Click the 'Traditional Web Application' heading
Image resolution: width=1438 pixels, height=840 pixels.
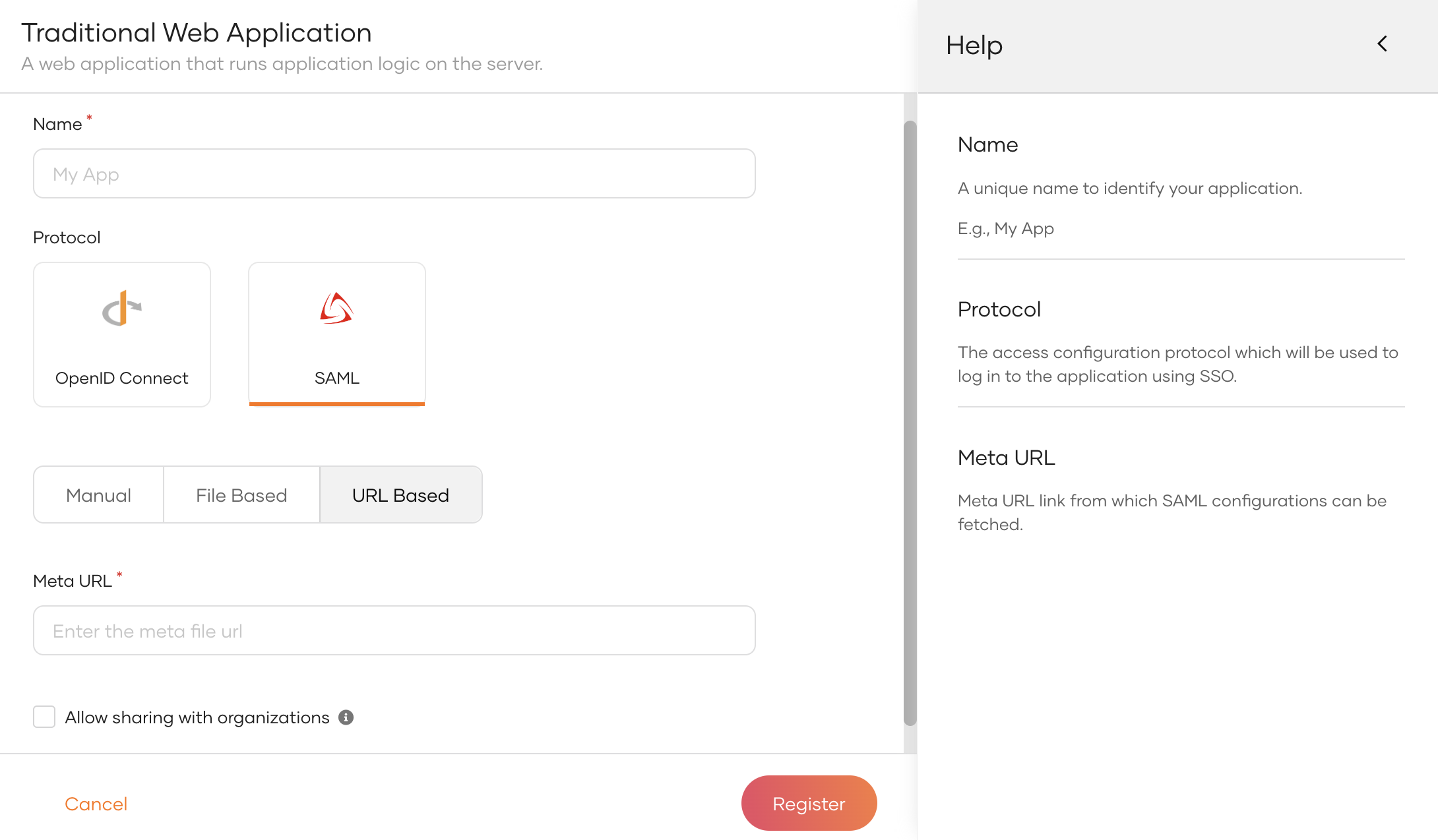(x=197, y=33)
